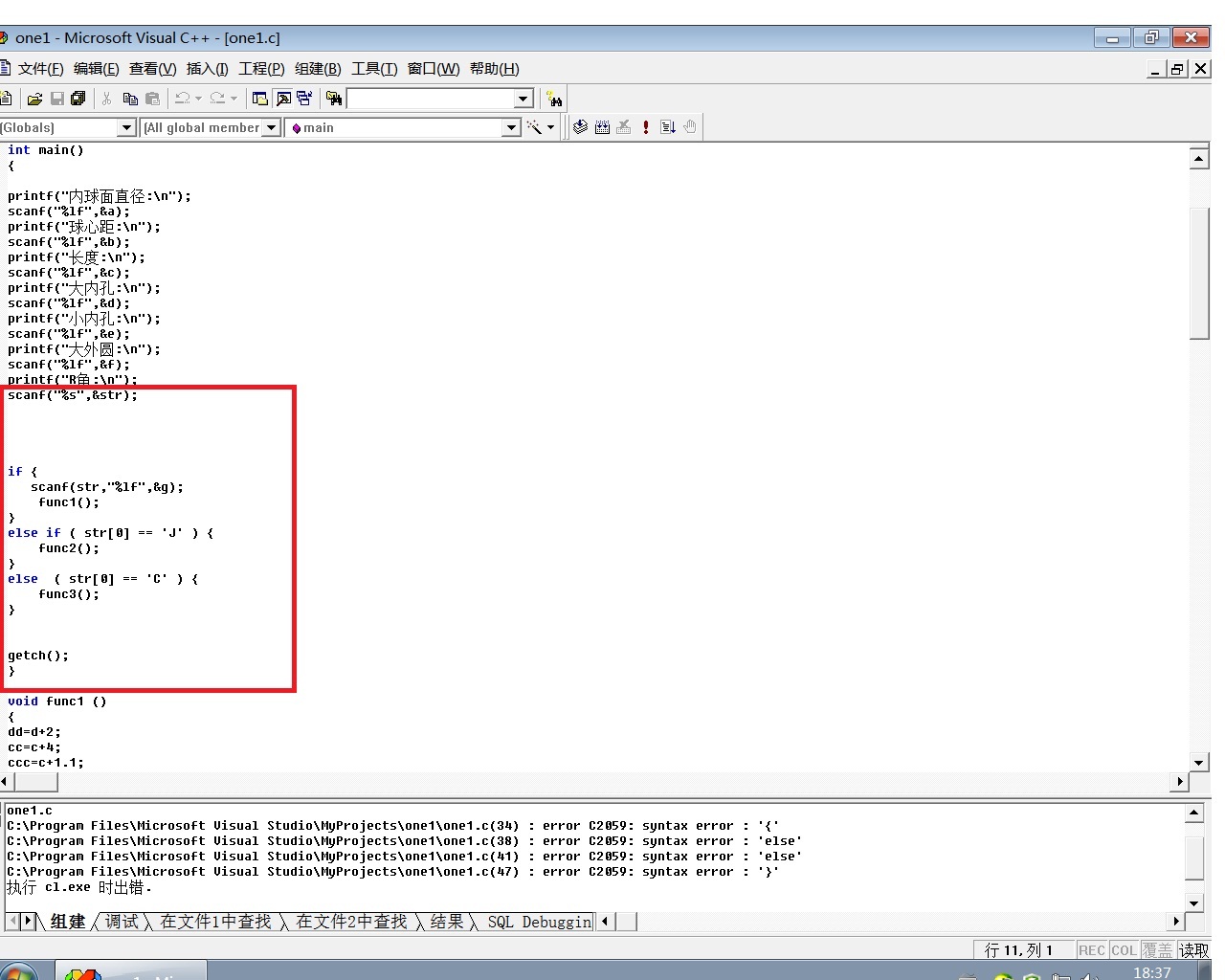Viewport: 1225px width, 980px height.
Task: Click the Stop Build icon
Action: [x=624, y=127]
